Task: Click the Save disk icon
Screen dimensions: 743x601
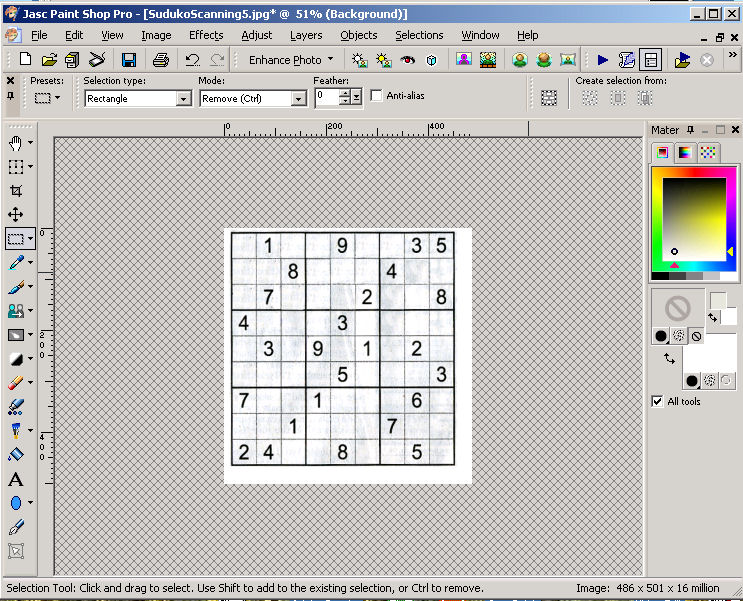Action: pyautogui.click(x=129, y=60)
